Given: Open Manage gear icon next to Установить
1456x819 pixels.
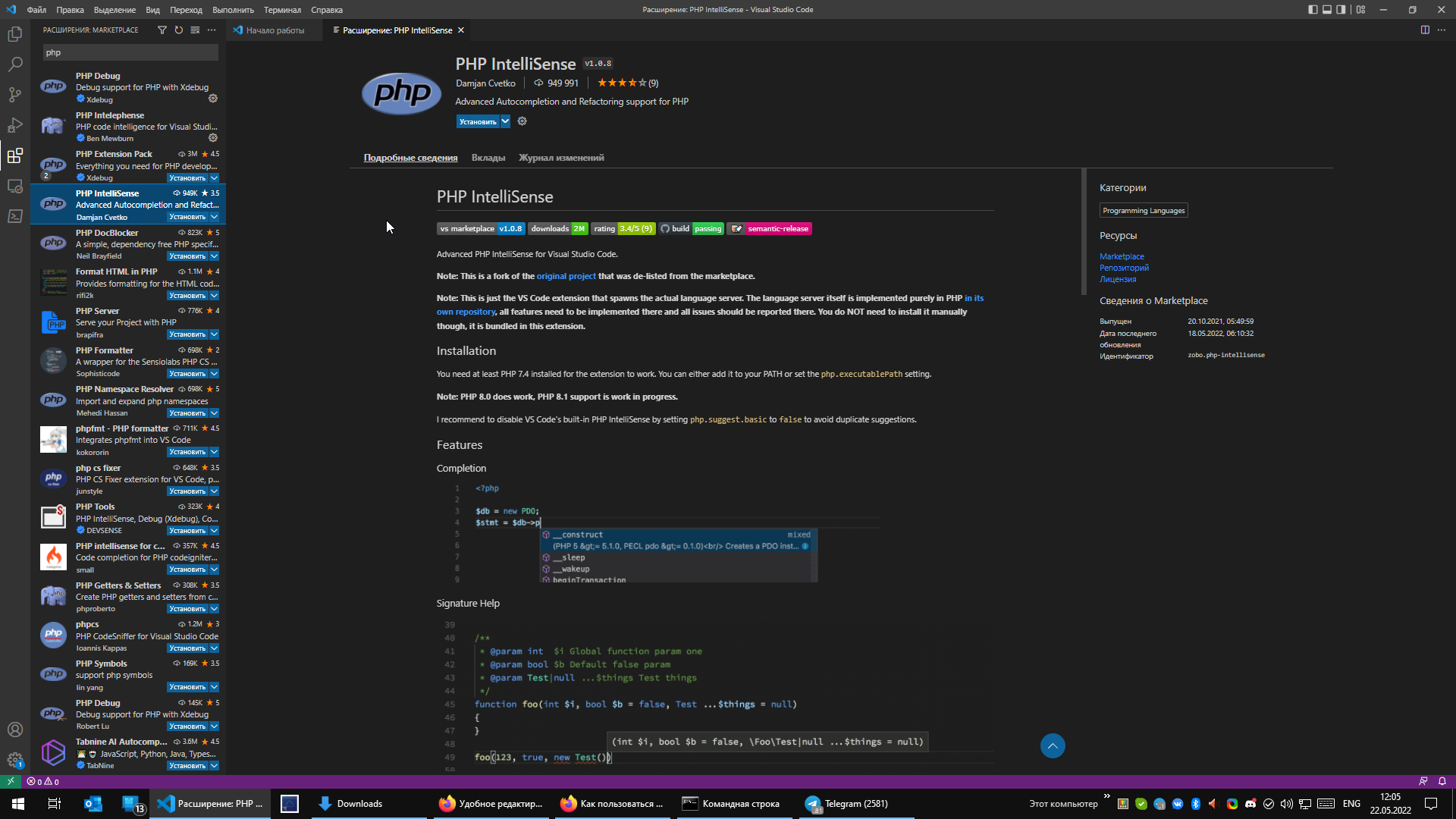Looking at the screenshot, I should tap(522, 121).
